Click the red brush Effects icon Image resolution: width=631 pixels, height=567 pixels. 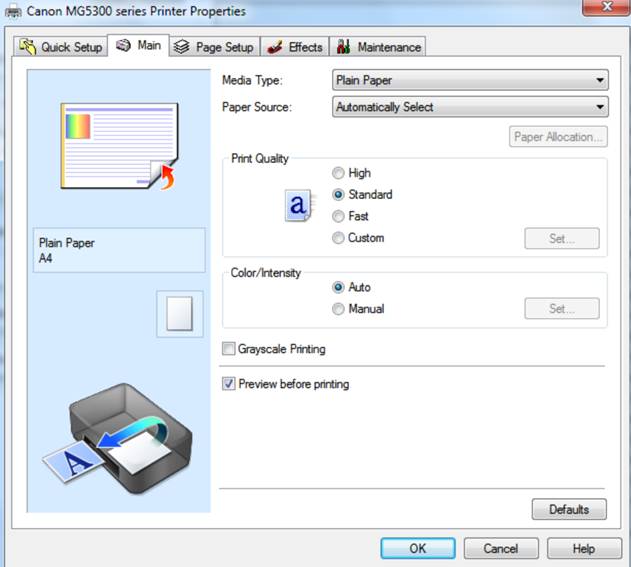274,47
